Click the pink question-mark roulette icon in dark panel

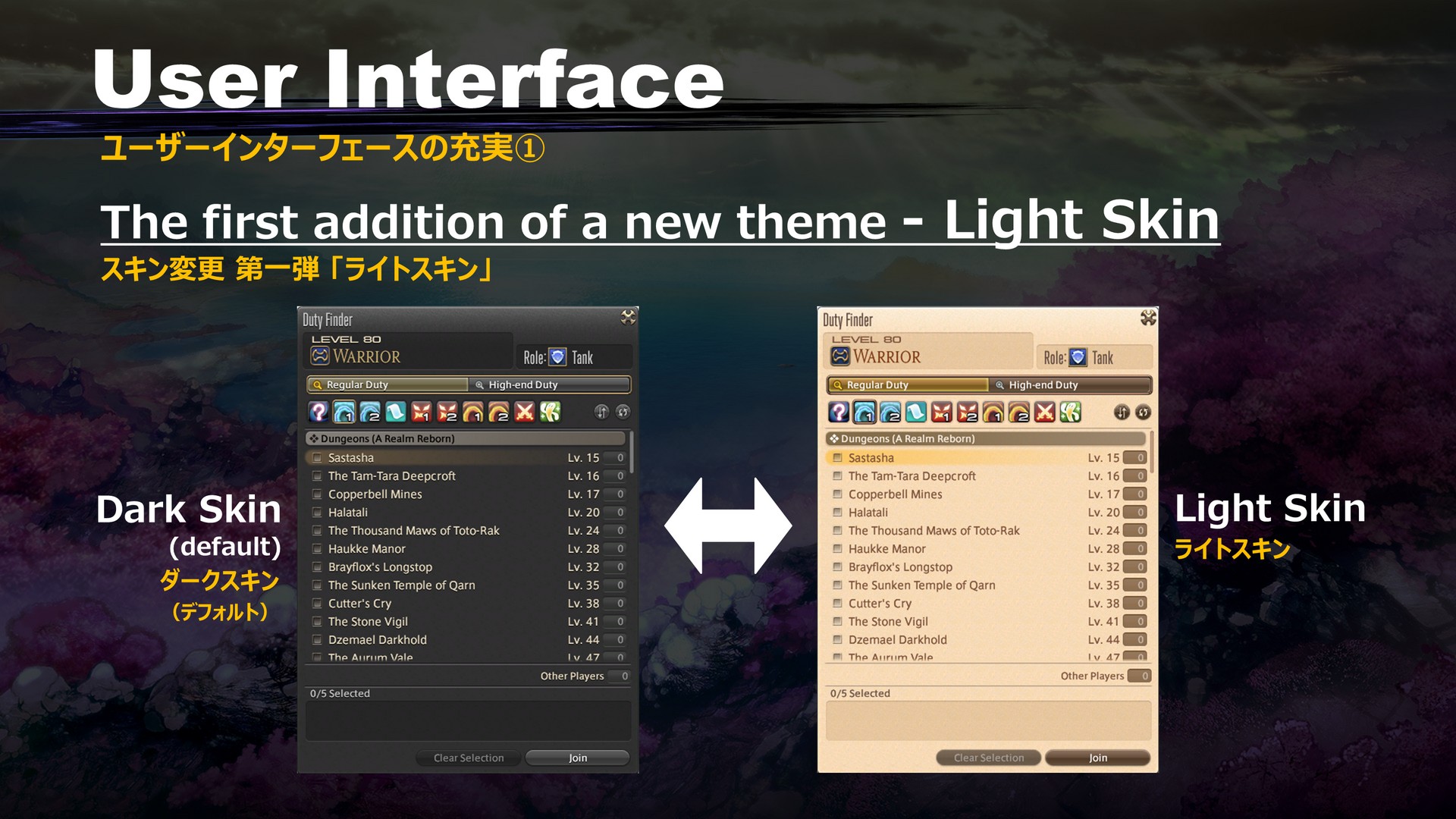318,412
